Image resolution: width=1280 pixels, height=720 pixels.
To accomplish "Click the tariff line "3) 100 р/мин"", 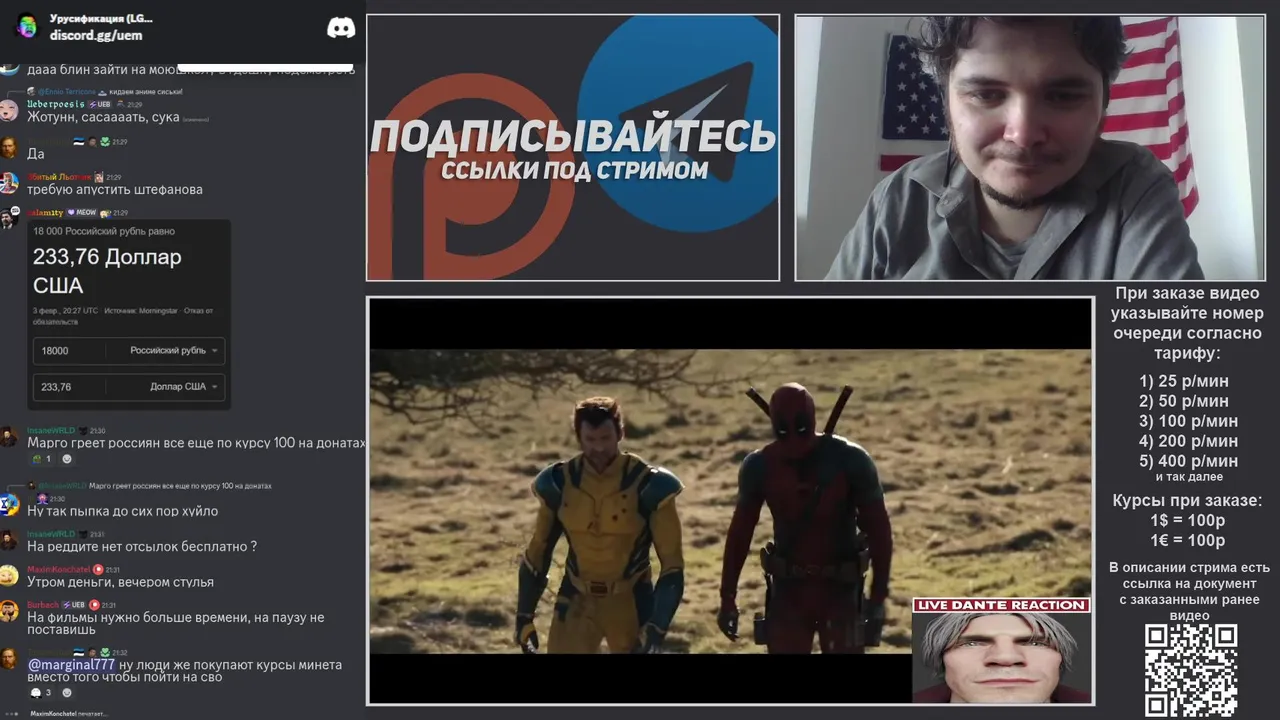I will (x=1188, y=421).
